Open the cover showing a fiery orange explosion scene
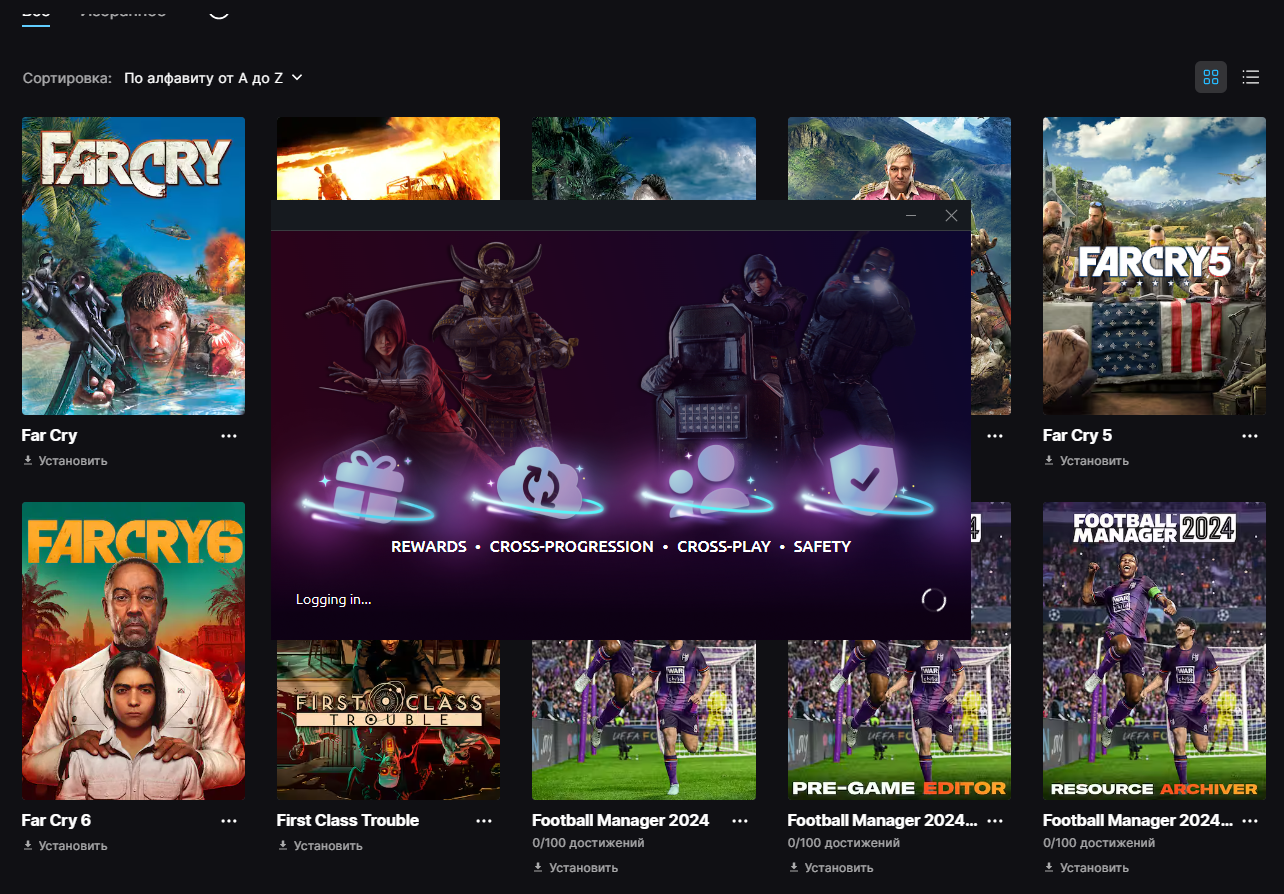Viewport: 1284px width, 894px height. (388, 158)
